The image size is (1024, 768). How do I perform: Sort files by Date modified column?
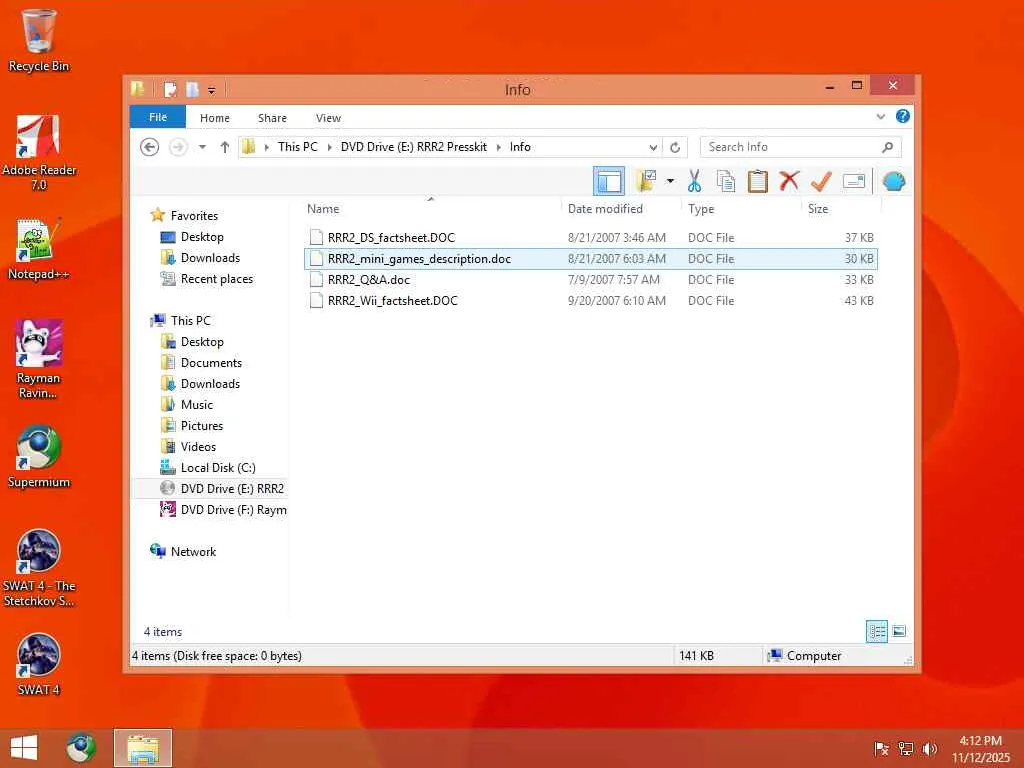pos(605,209)
